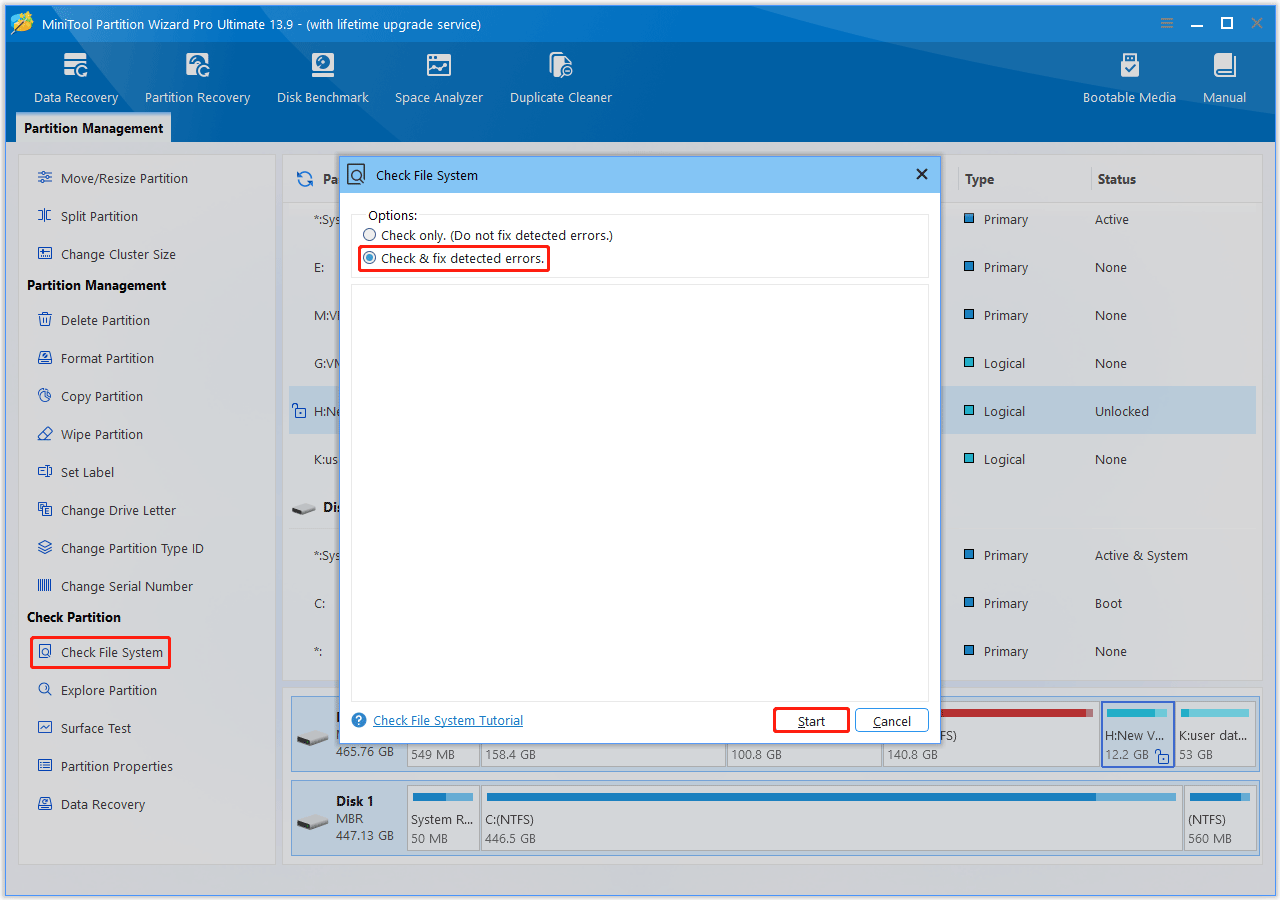Select Wipe Partition action
1280x900 pixels.
point(101,434)
